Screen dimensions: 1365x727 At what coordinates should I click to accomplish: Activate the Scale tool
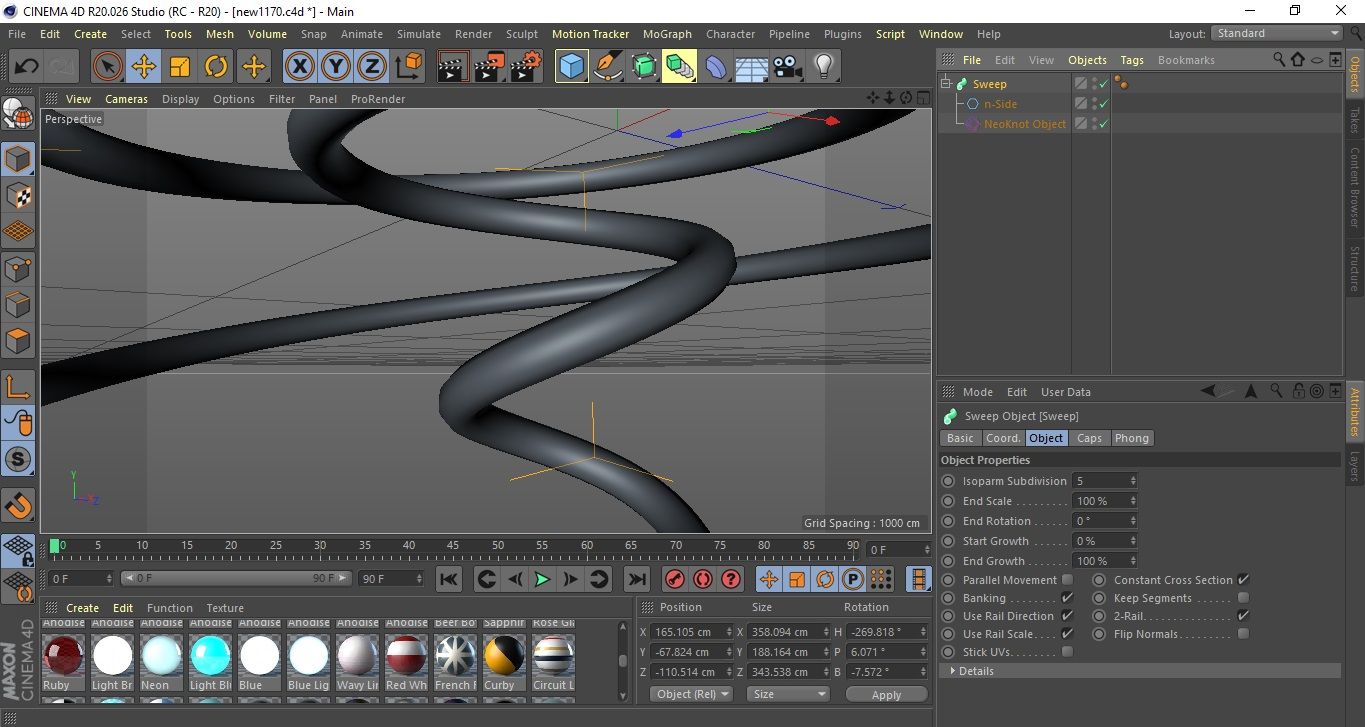click(180, 67)
